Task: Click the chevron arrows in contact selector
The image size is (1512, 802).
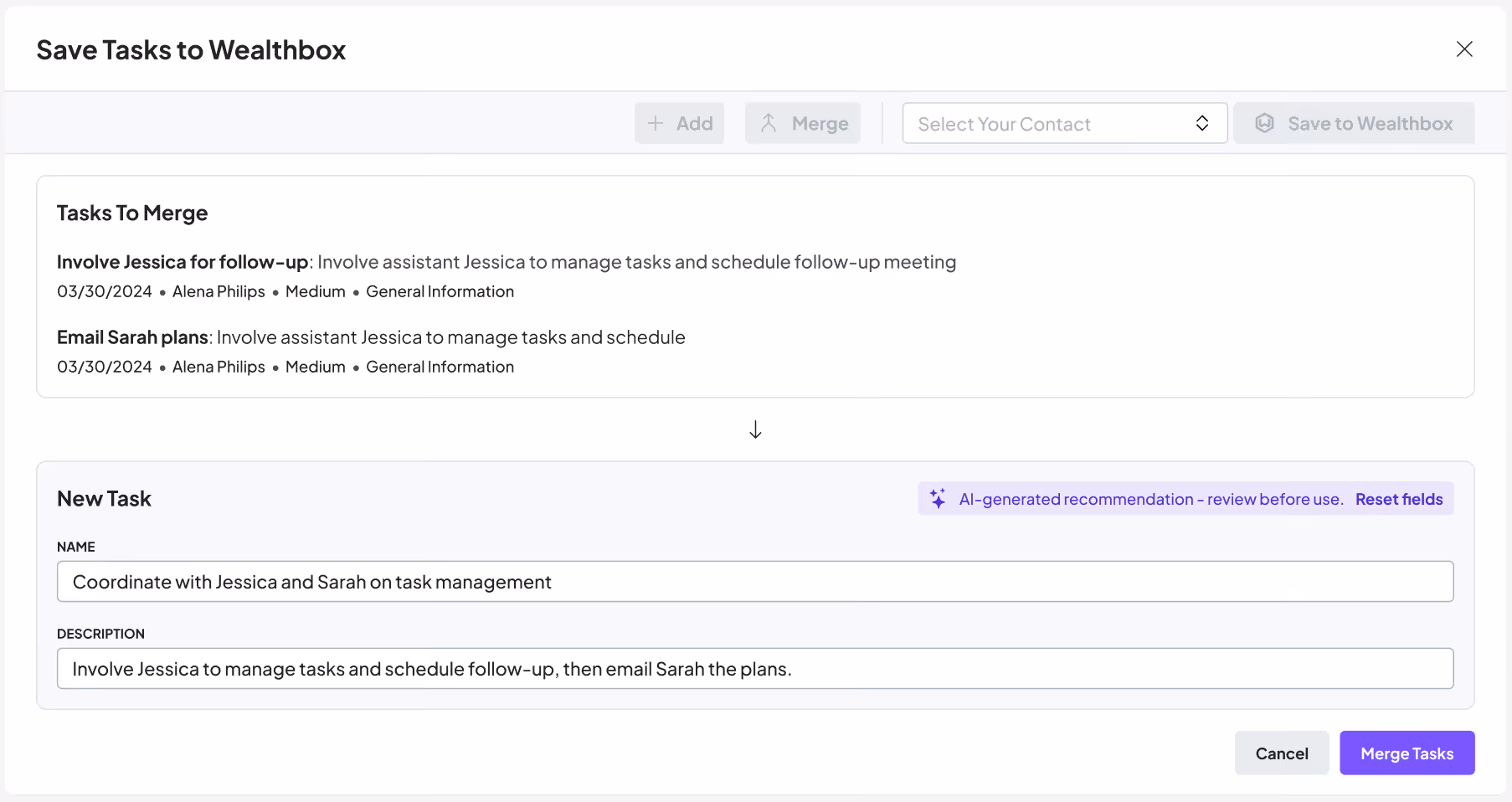Action: [1202, 123]
